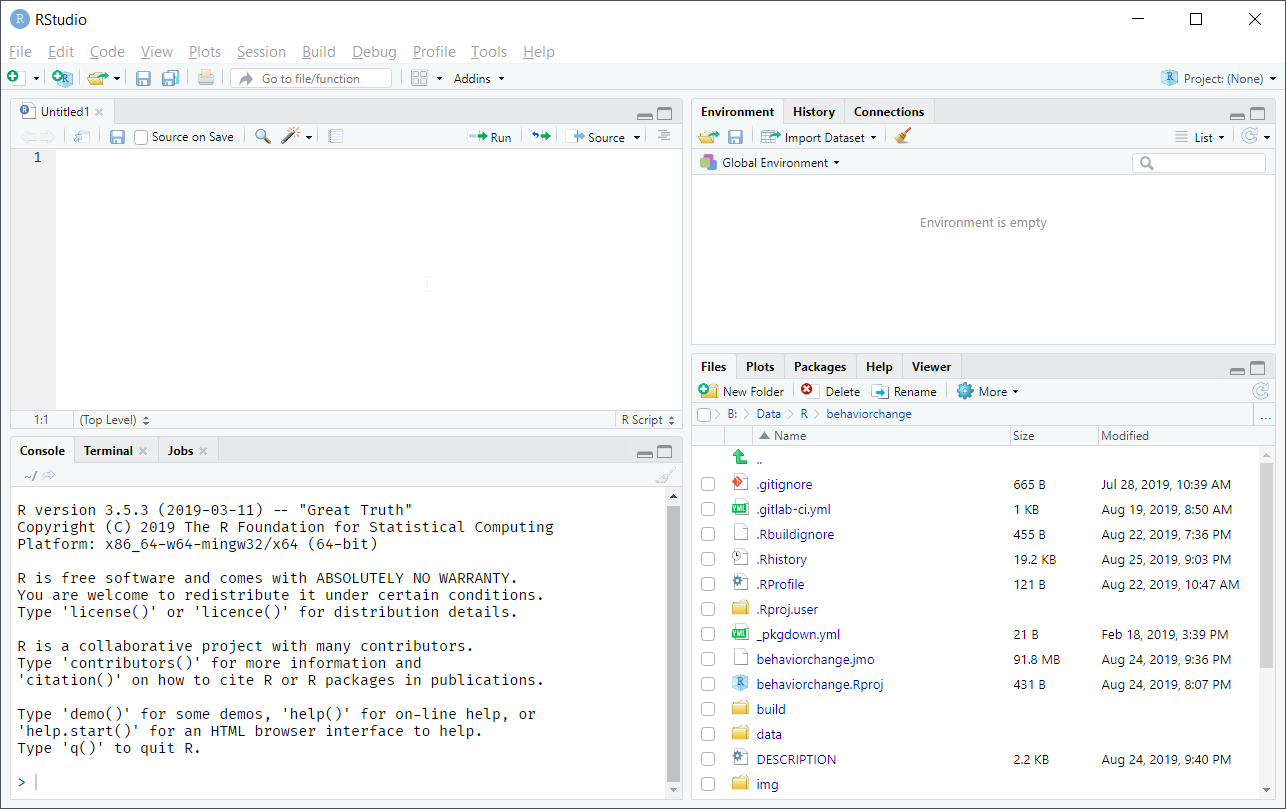Open the R Script file type dropdown
This screenshot has width=1286, height=809.
[x=648, y=420]
